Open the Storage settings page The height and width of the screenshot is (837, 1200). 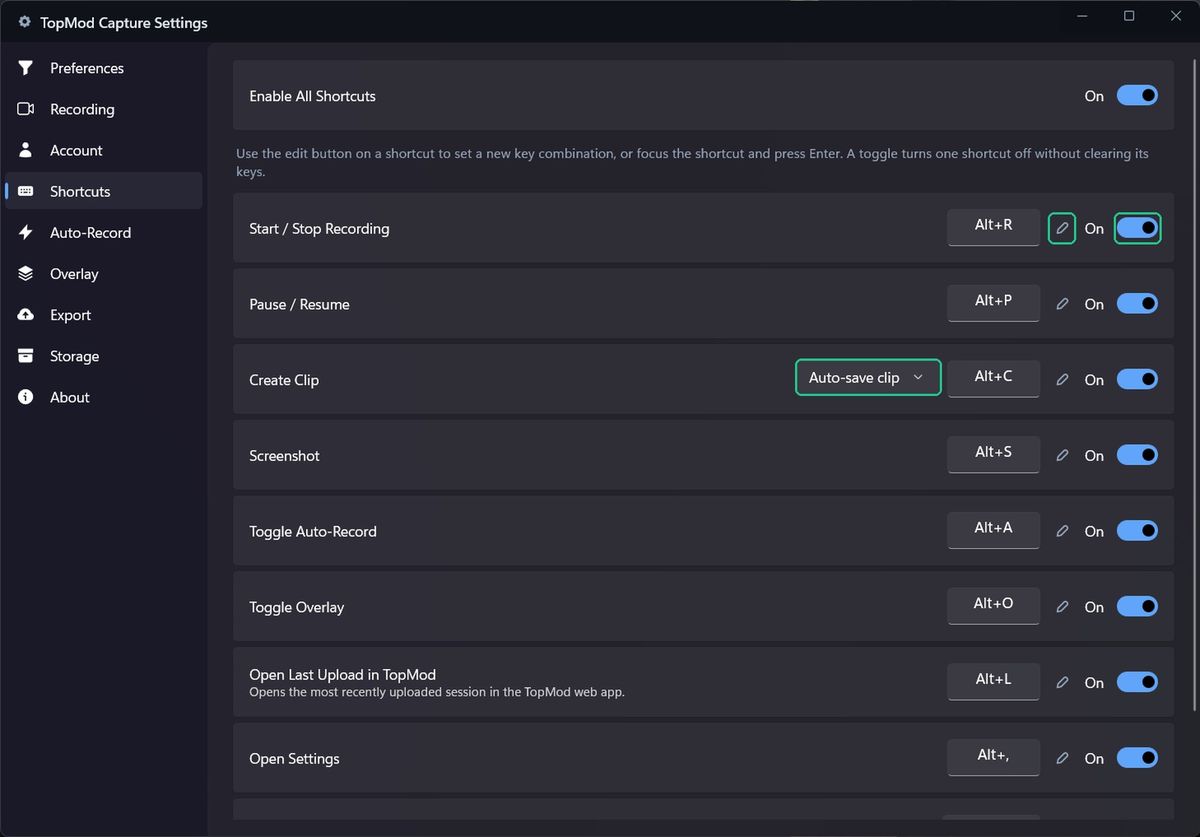point(103,356)
